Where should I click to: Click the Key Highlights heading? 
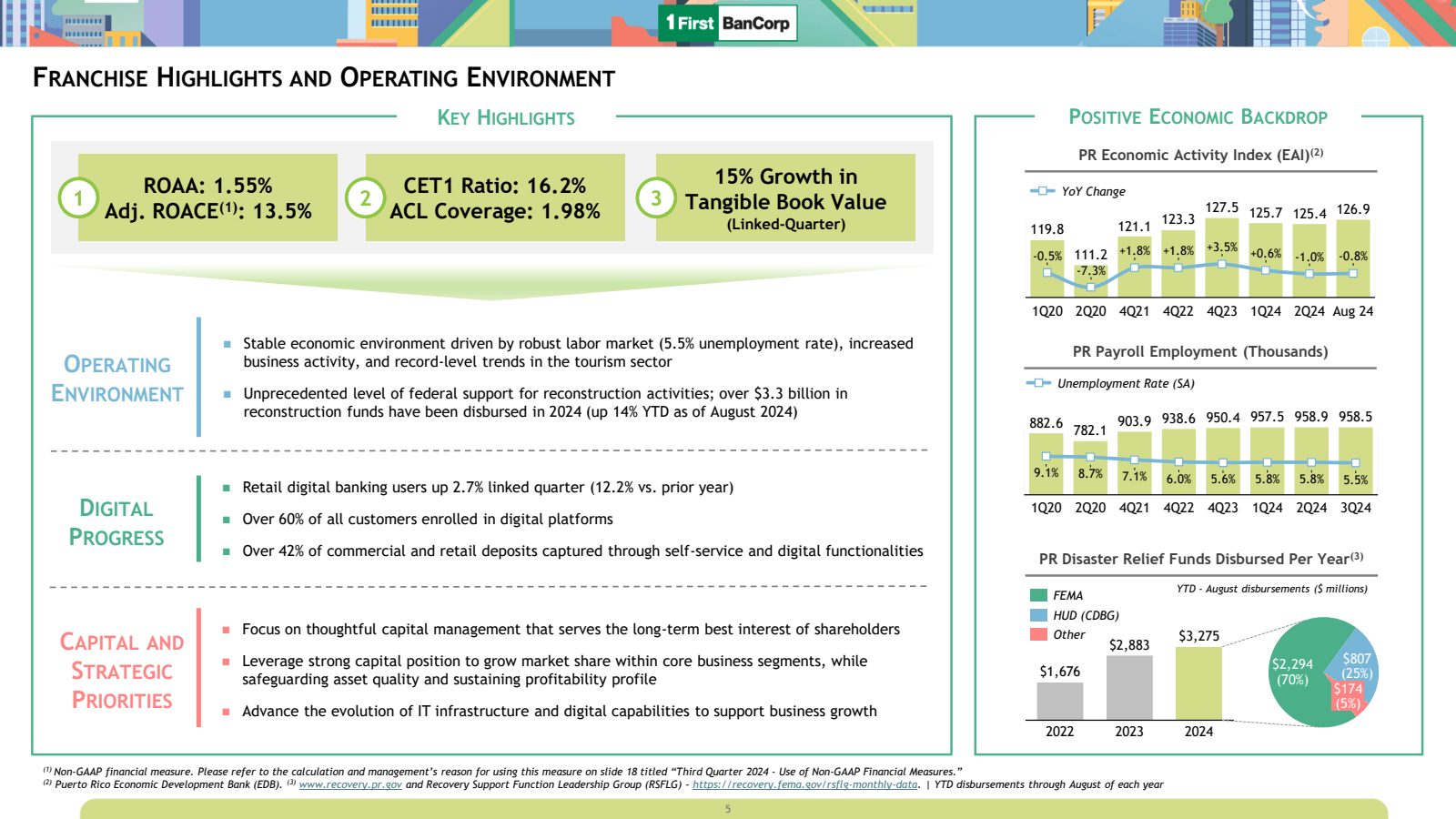pyautogui.click(x=506, y=117)
